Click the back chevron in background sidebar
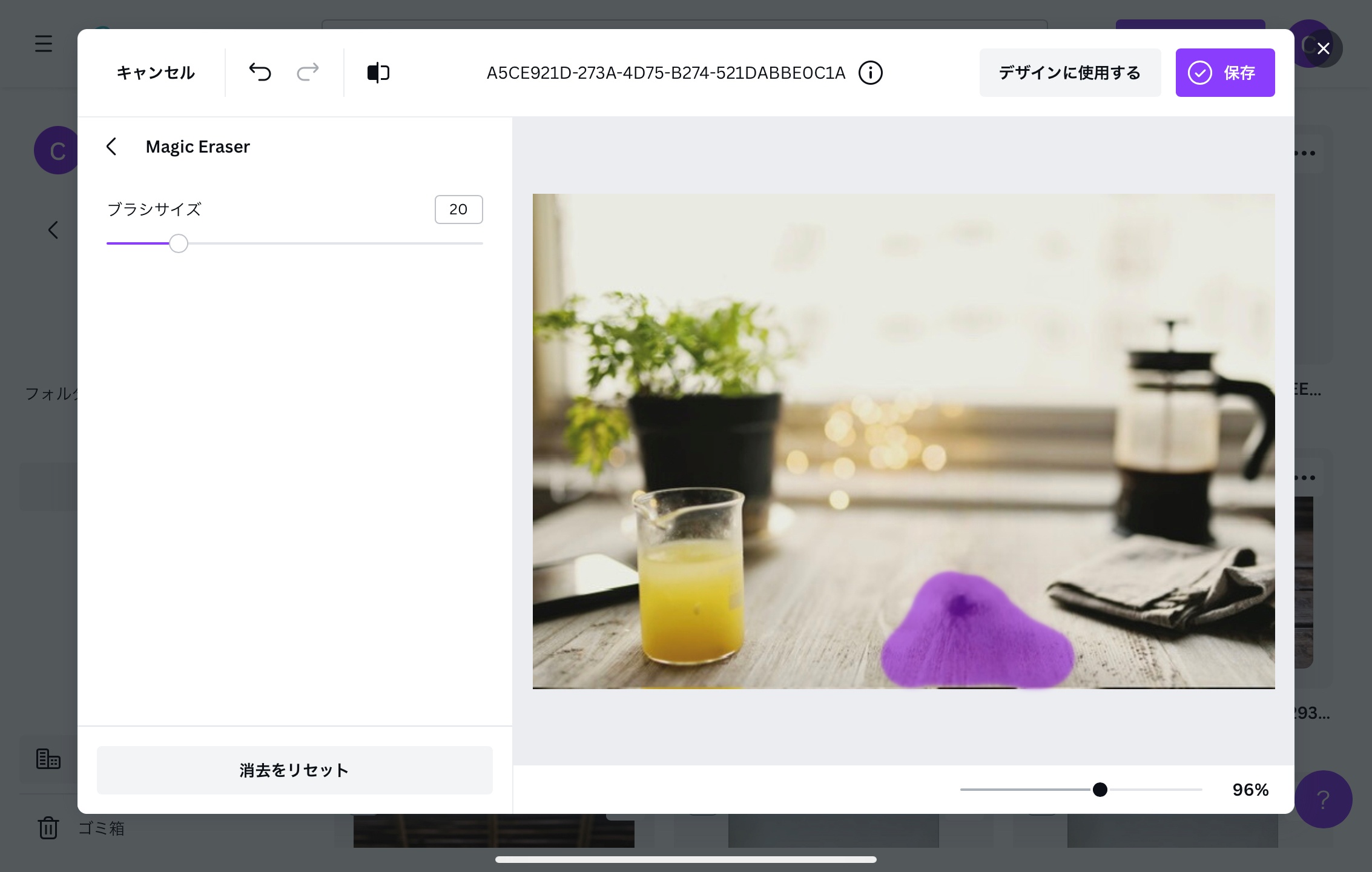Image resolution: width=1372 pixels, height=872 pixels. coord(53,230)
